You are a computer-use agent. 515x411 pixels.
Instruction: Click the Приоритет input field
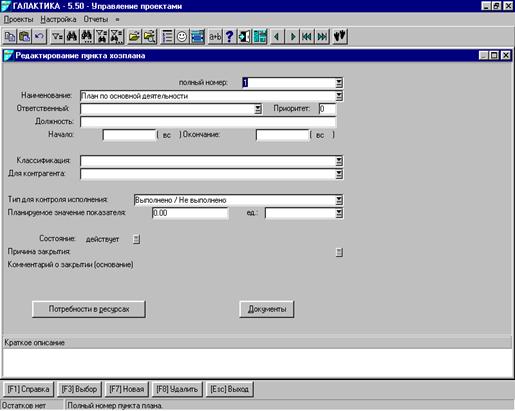327,109
